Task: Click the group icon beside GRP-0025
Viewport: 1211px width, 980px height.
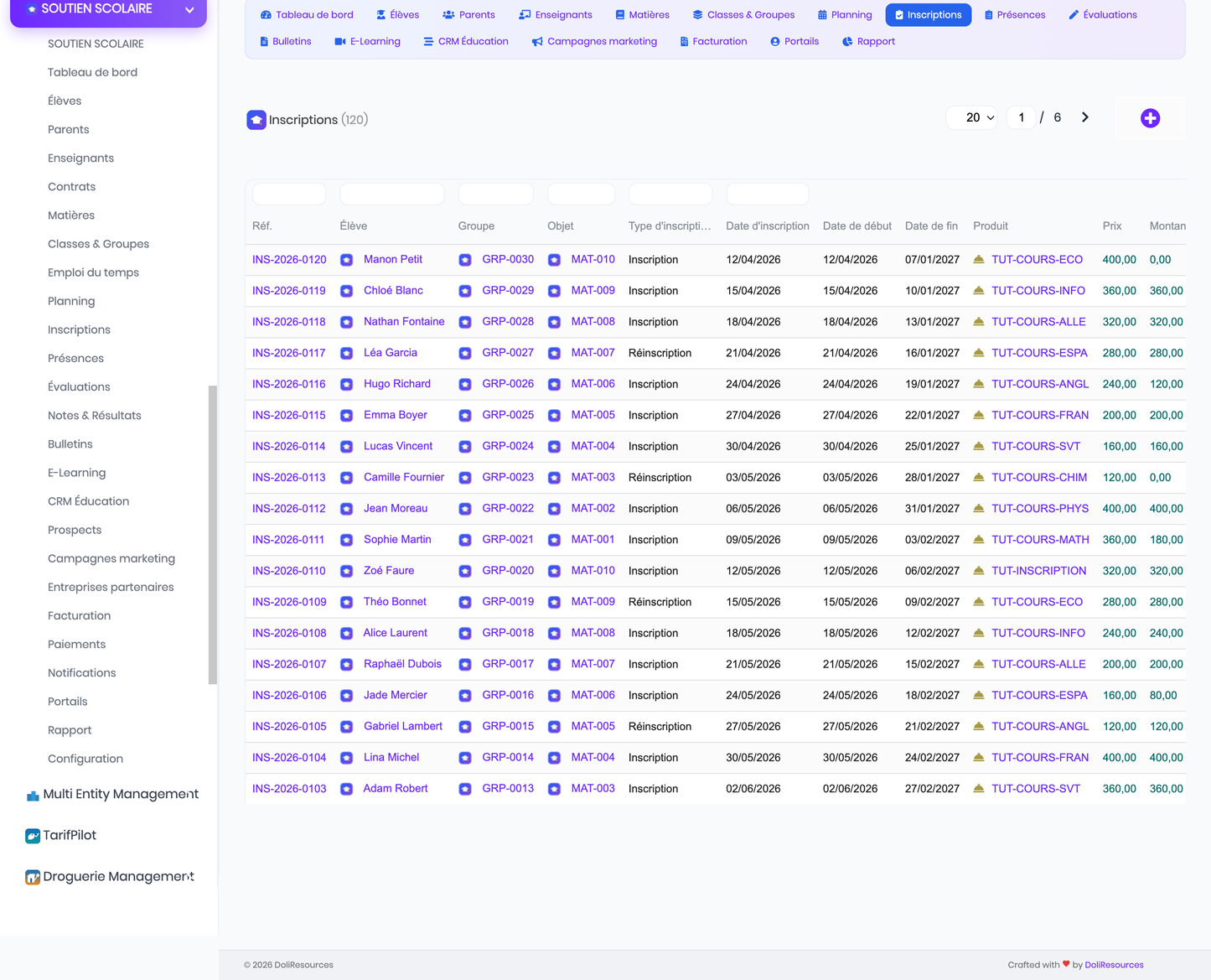Action: pyautogui.click(x=465, y=415)
